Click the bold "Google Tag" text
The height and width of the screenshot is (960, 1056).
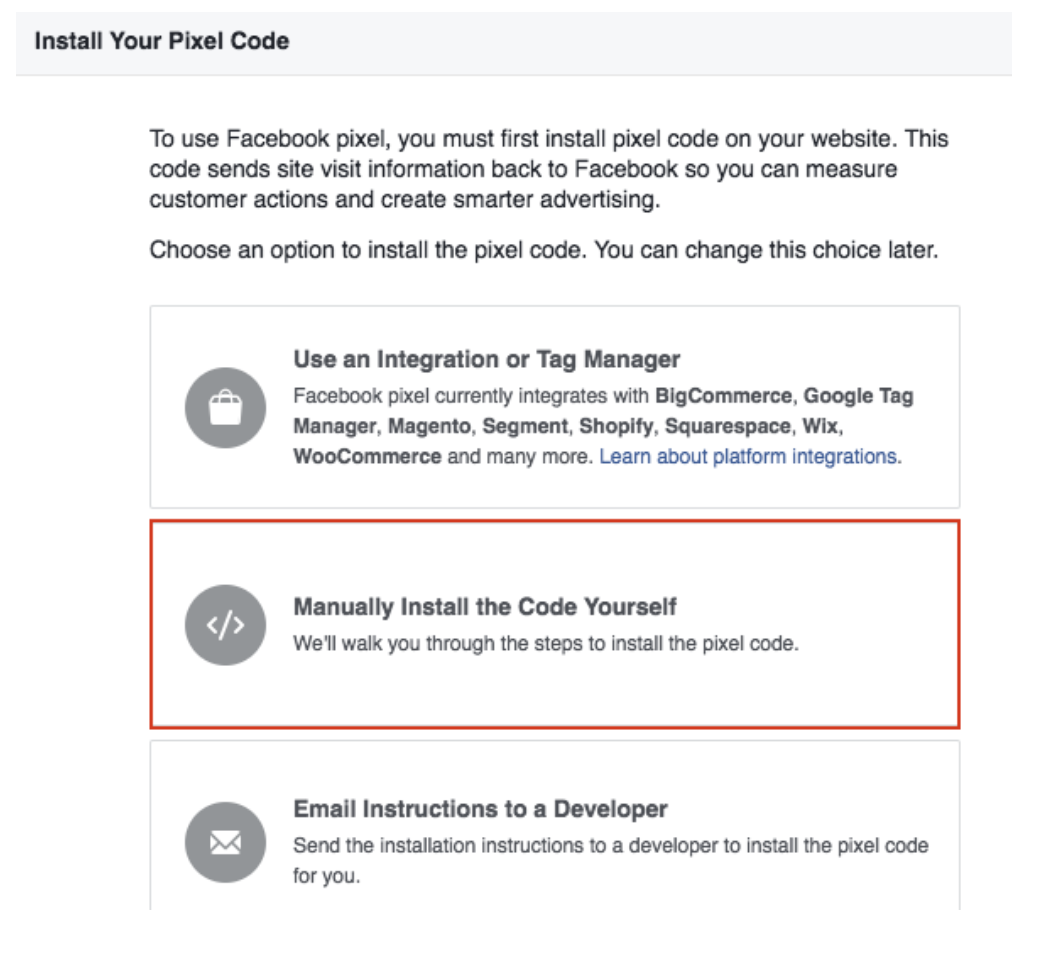tap(858, 396)
